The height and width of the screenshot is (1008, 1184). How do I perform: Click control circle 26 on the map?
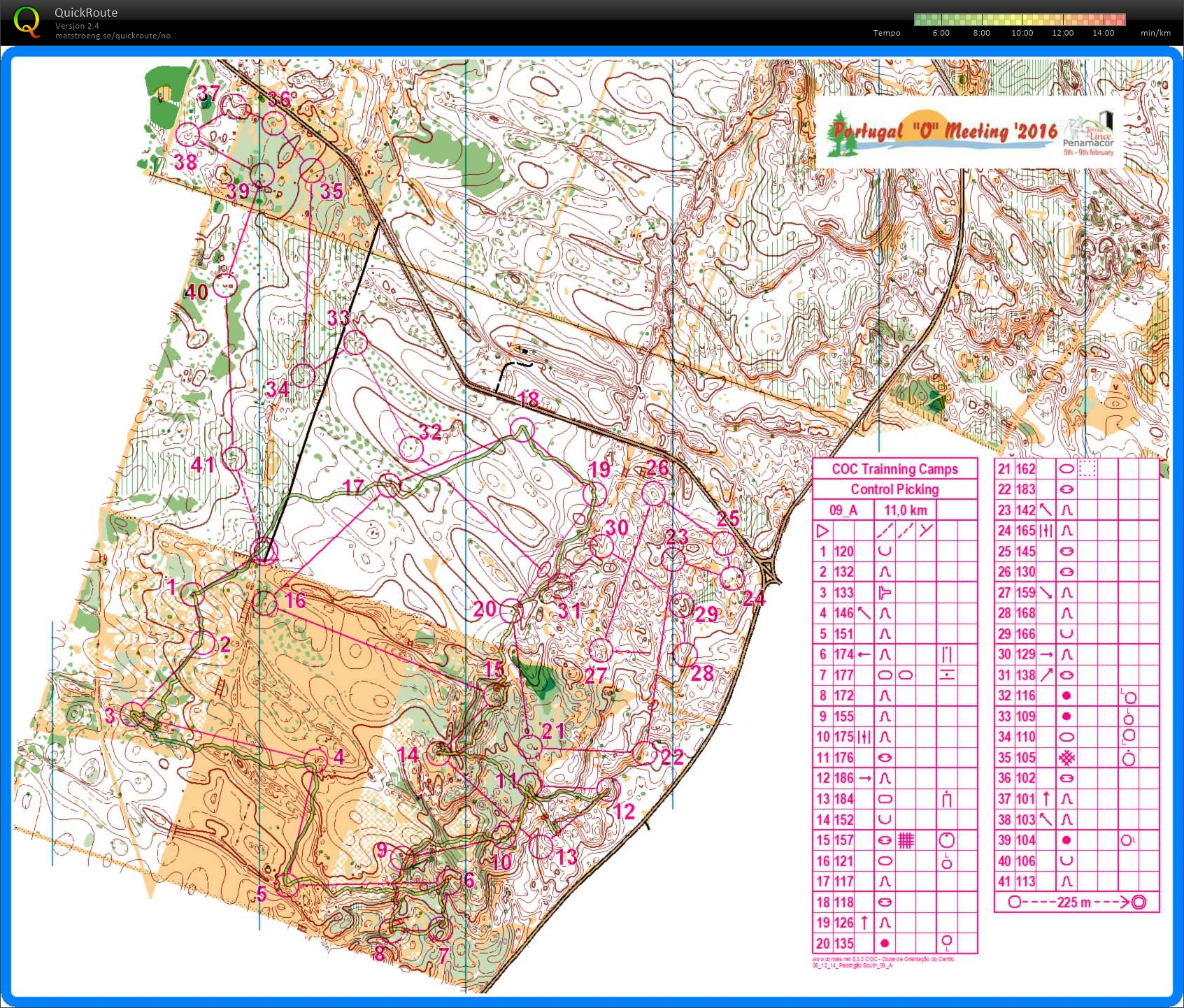click(x=653, y=494)
